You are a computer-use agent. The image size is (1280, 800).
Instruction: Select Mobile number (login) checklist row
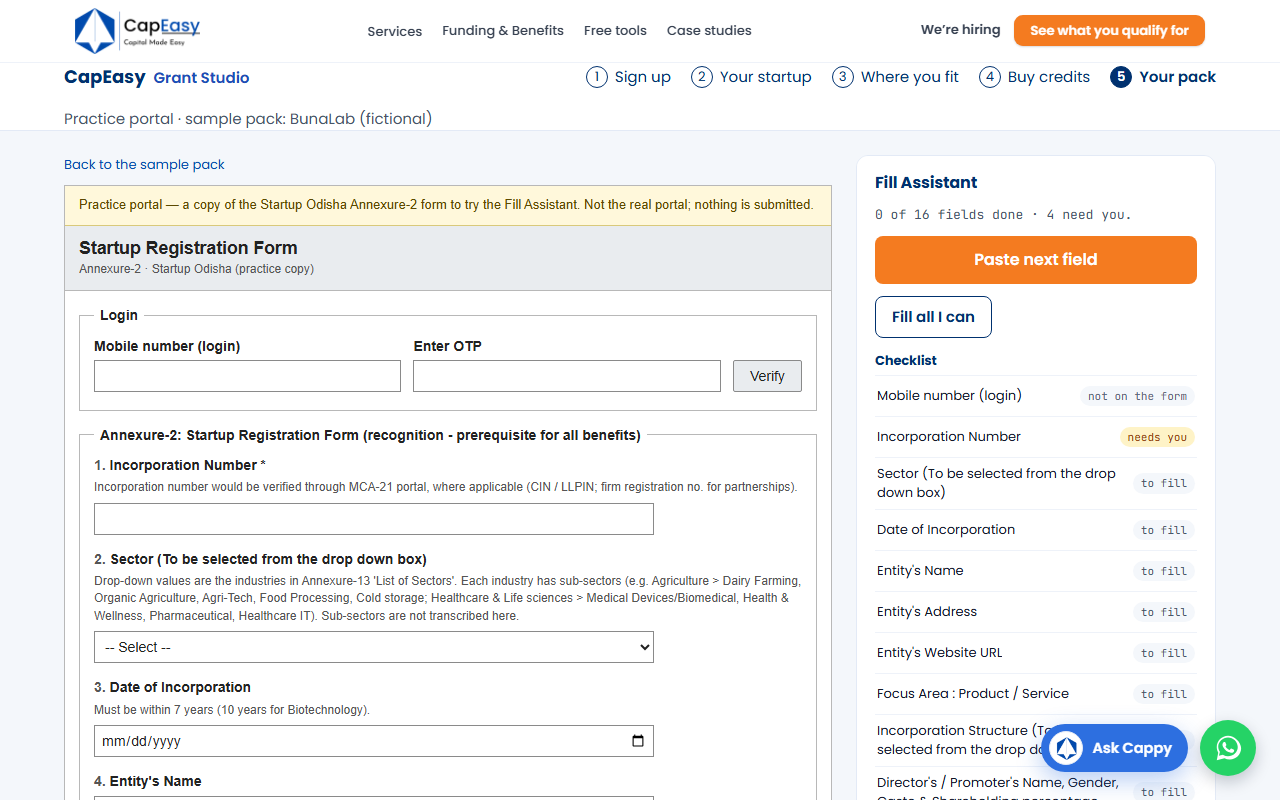[x=1036, y=396]
